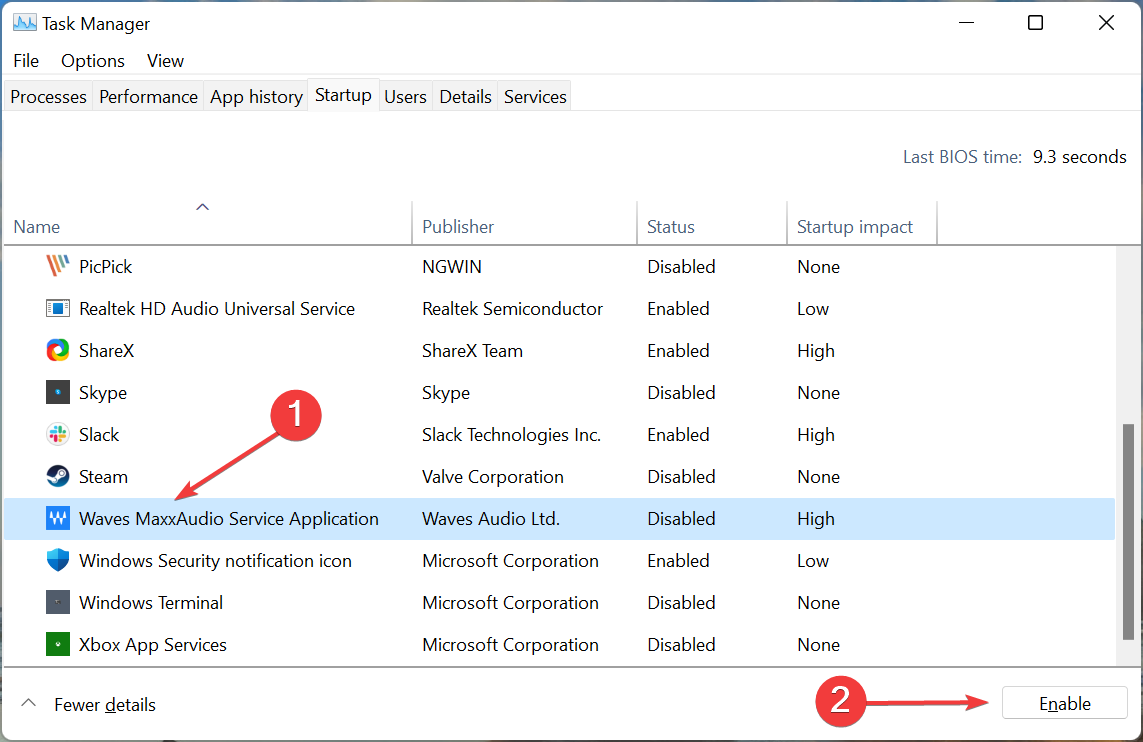
Task: Click the Slack app icon
Action: click(58, 434)
